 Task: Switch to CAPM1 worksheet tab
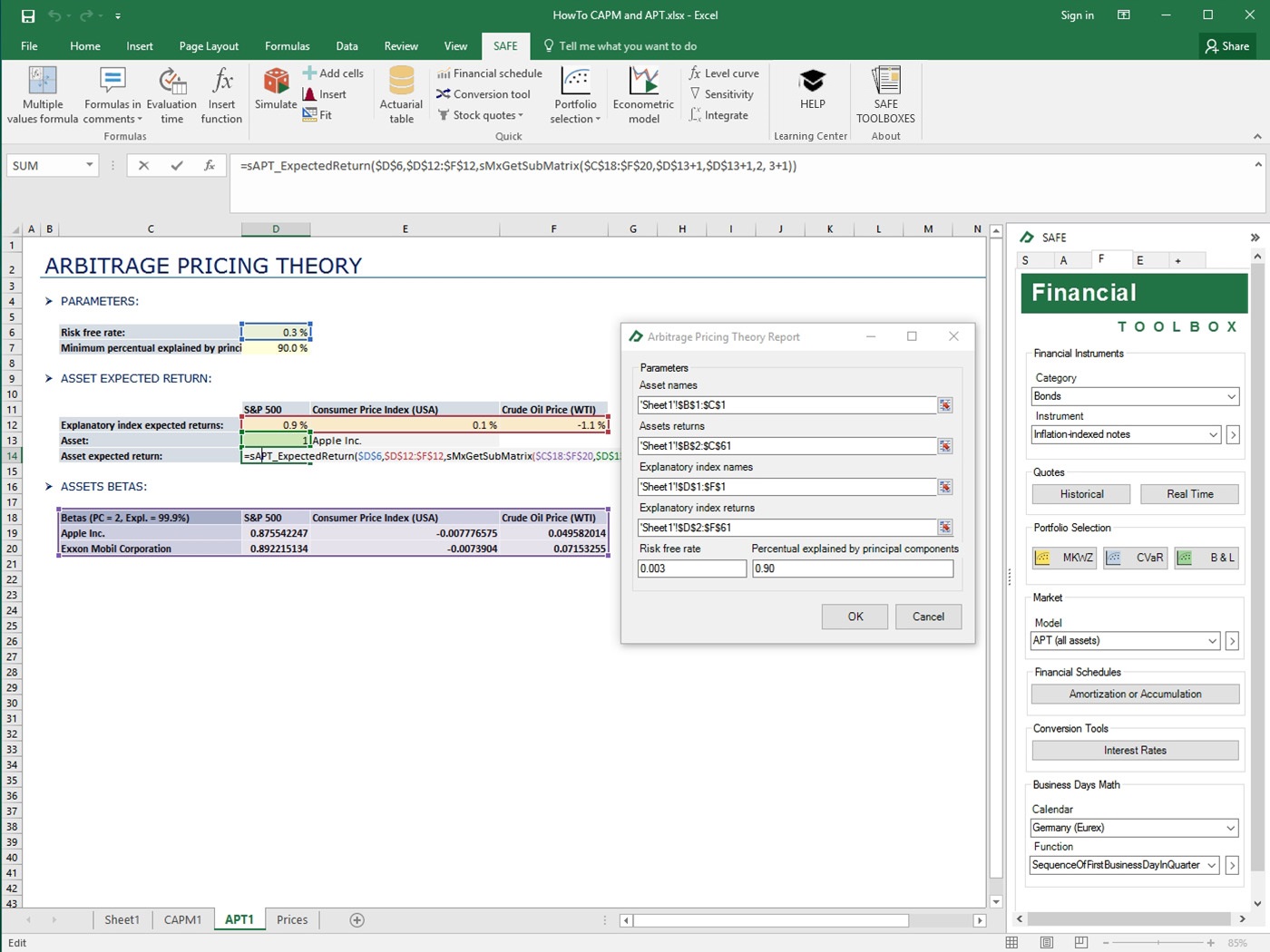[182, 920]
